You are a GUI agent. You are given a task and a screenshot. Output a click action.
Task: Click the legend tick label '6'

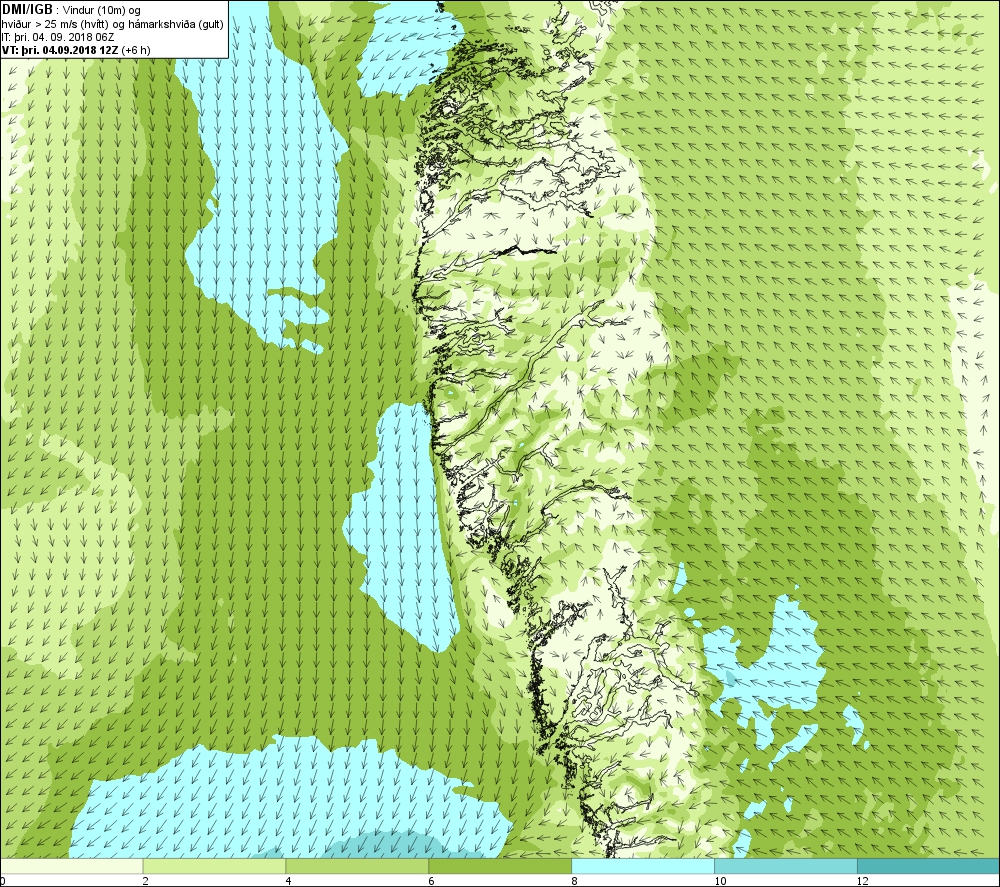click(431, 881)
